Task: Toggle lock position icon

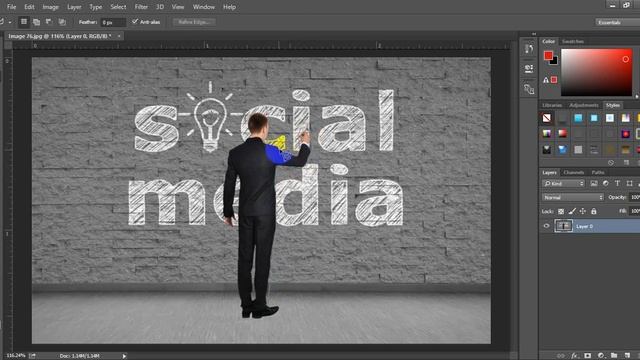Action: [583, 211]
